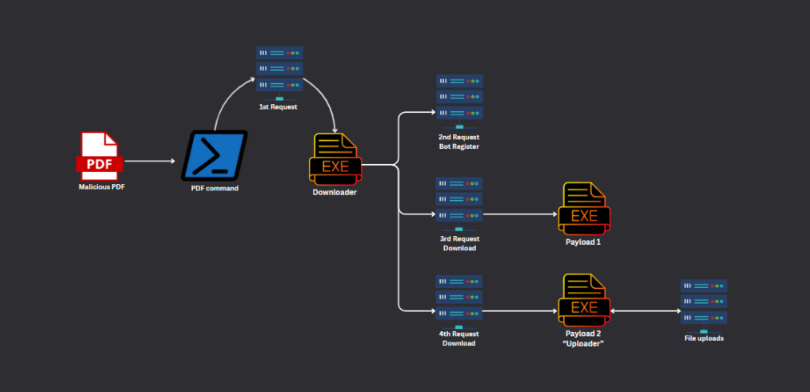Image resolution: width=810 pixels, height=392 pixels.
Task: Select the 3rd Request Download server icon
Action: click(x=459, y=204)
